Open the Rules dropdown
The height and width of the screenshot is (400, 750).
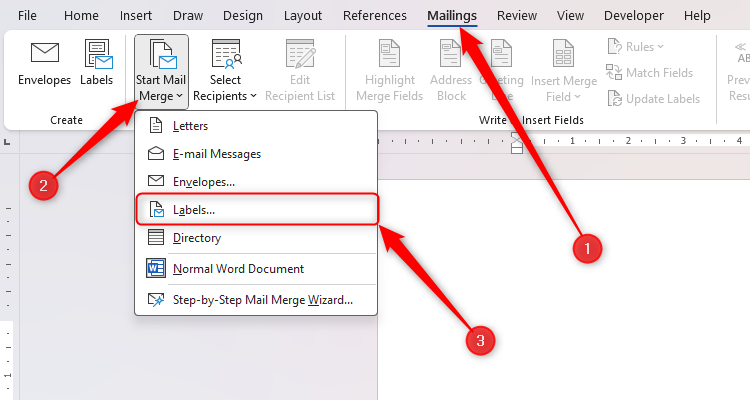coord(635,47)
